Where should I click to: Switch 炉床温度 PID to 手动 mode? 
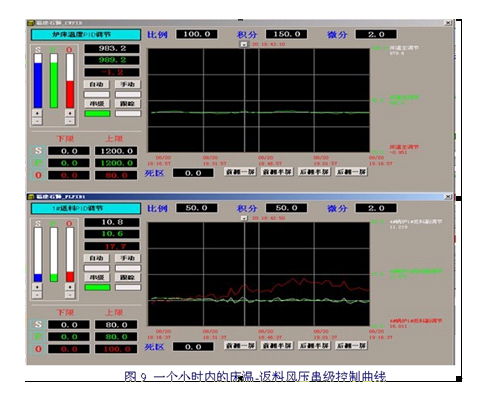[128, 84]
